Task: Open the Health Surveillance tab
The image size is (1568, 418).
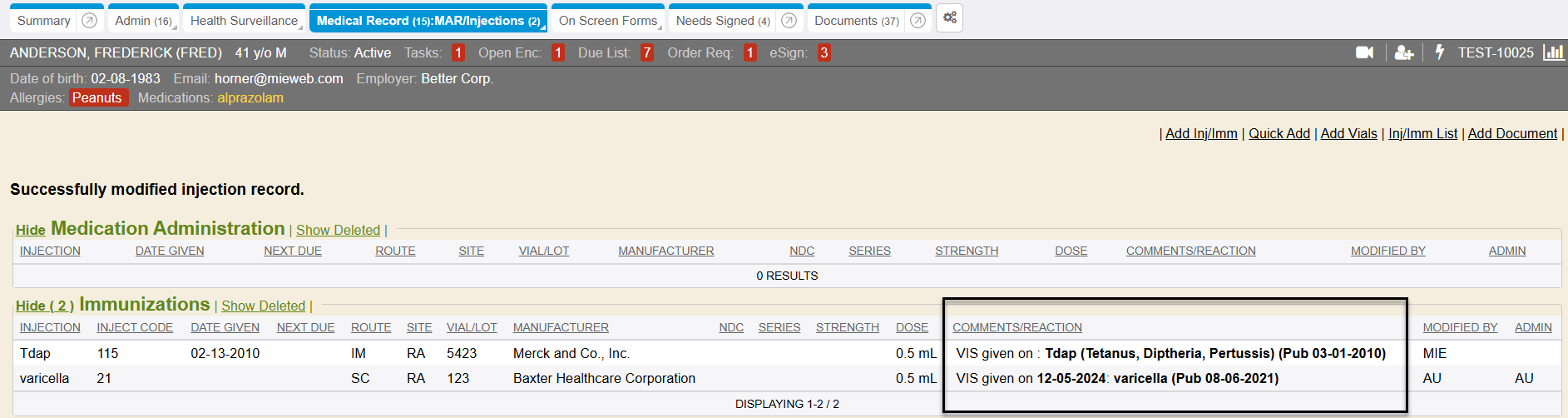Action: point(244,21)
